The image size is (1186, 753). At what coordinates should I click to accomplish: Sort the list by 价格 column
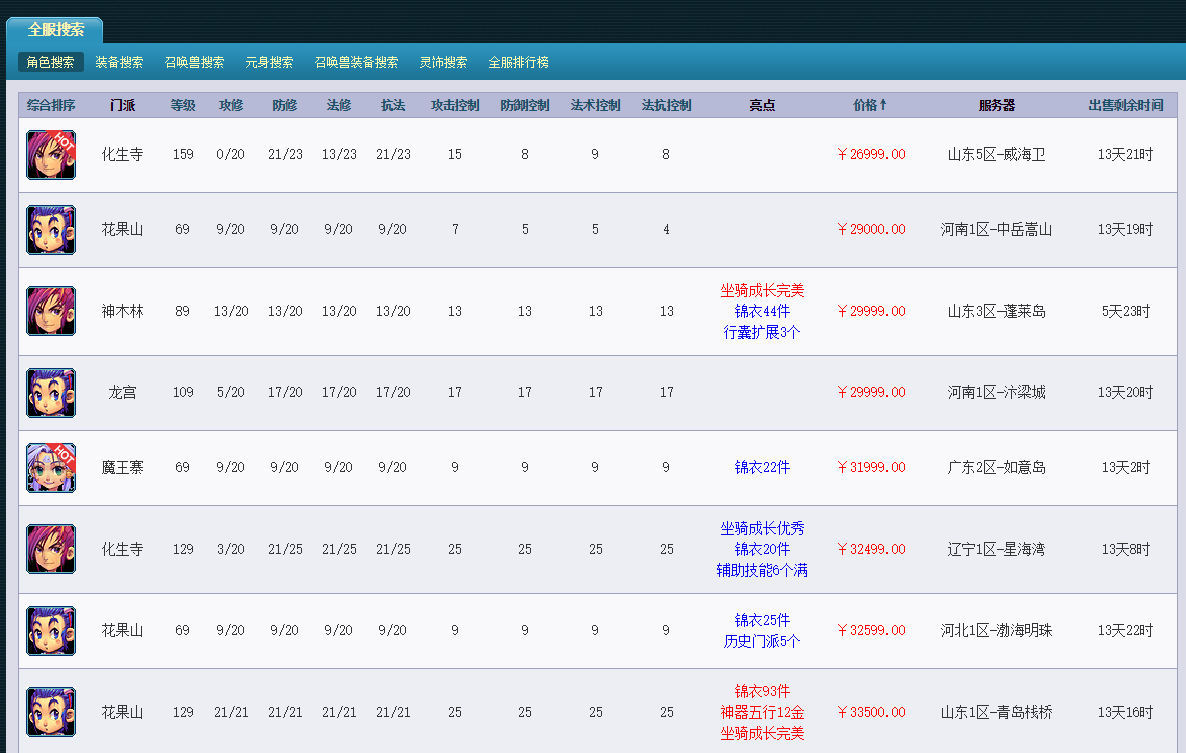870,105
